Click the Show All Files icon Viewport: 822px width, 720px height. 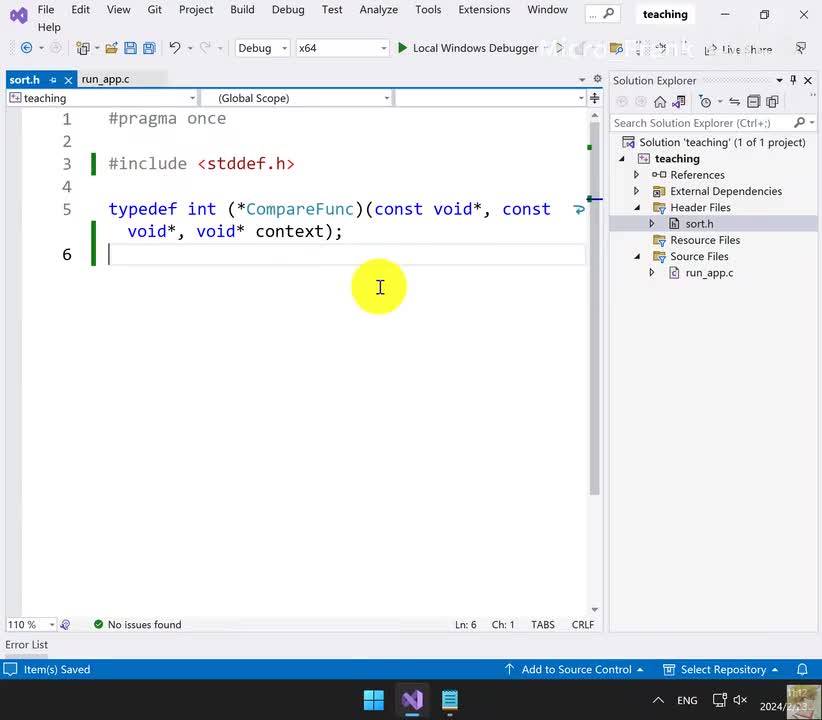[x=772, y=102]
